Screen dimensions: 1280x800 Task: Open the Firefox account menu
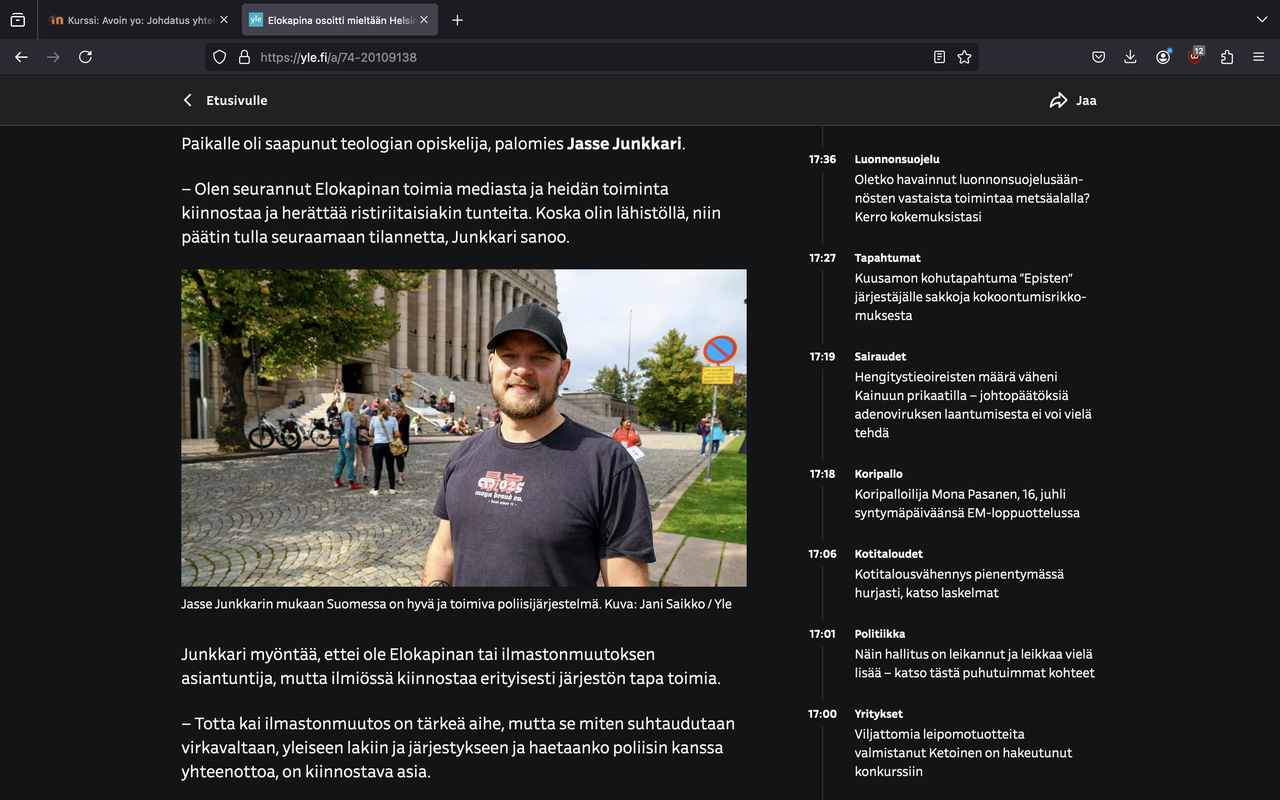pyautogui.click(x=1162, y=57)
